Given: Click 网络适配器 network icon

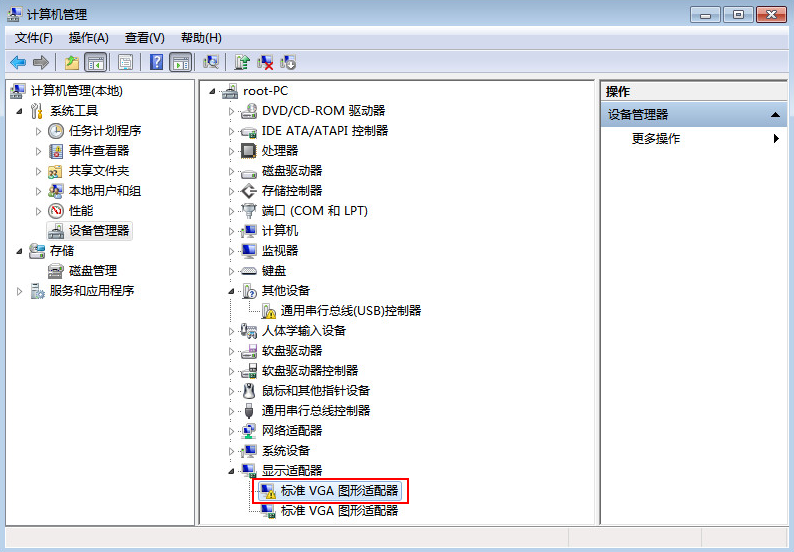Looking at the screenshot, I should [x=249, y=430].
